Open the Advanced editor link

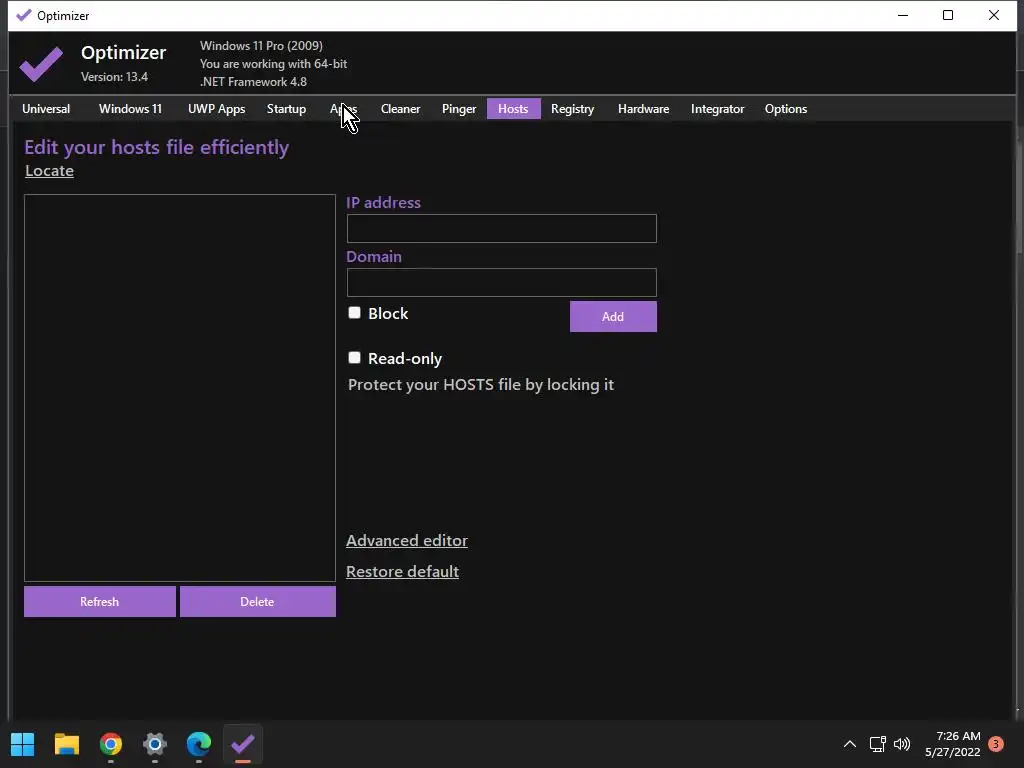[407, 541]
